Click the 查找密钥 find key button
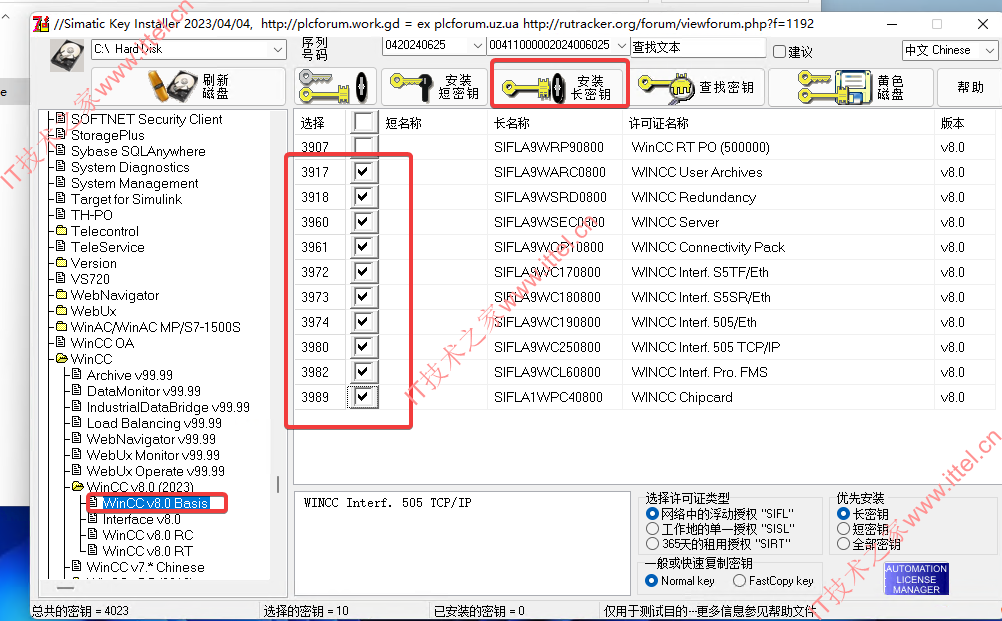1002x621 pixels. [698, 86]
